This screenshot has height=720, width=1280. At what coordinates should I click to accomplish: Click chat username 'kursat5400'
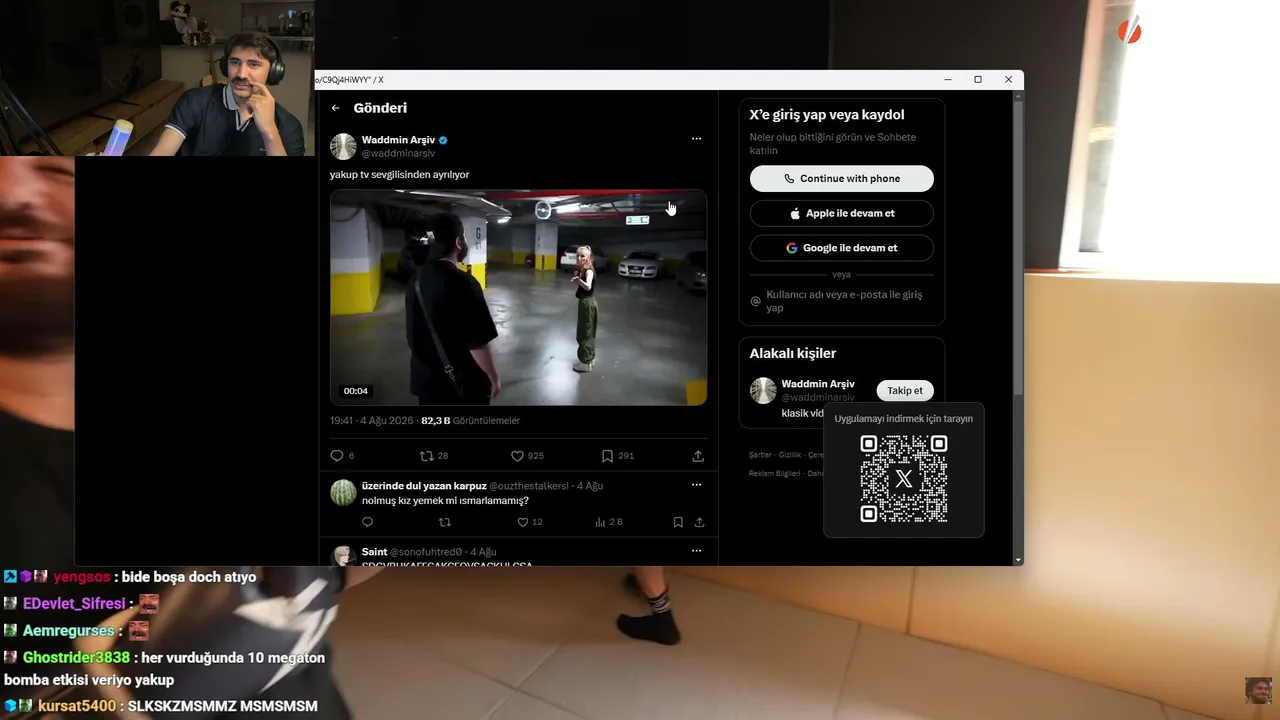pos(78,706)
